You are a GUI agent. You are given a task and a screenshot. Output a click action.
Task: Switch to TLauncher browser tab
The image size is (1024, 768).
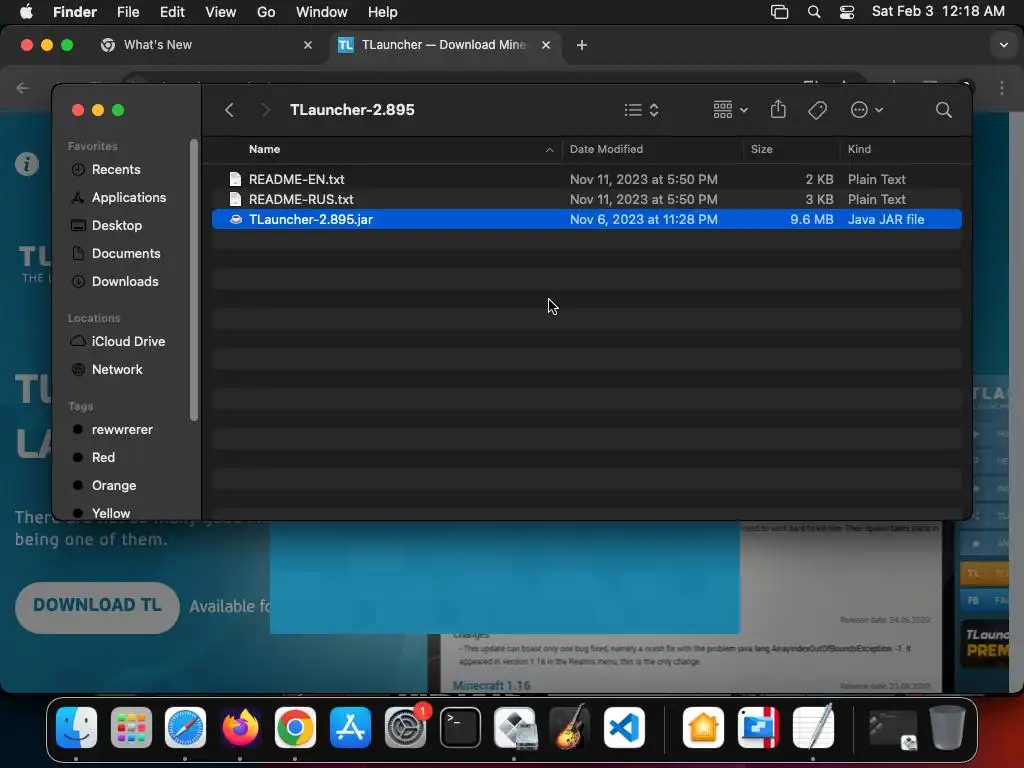444,45
